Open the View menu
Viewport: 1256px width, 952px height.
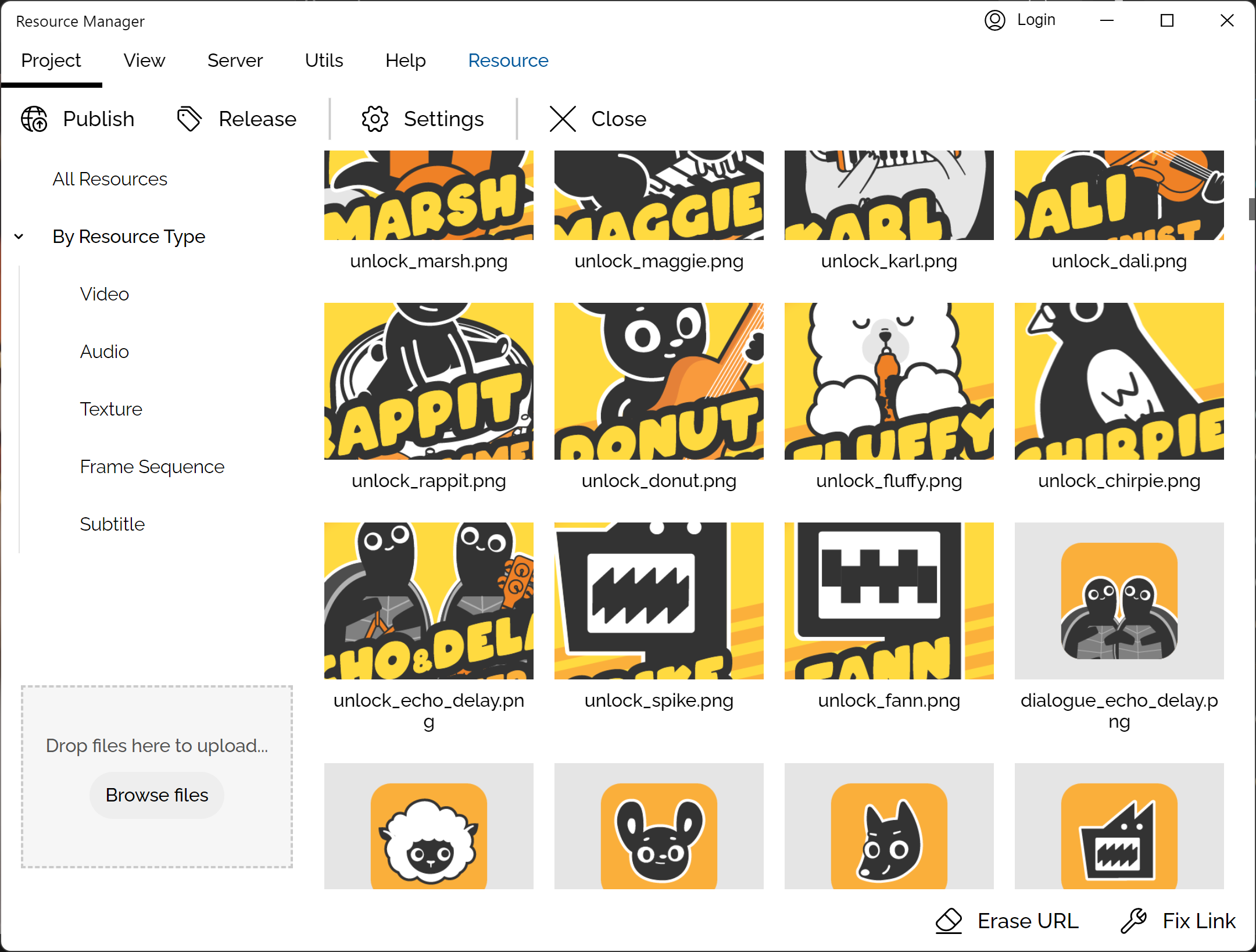pyautogui.click(x=144, y=60)
